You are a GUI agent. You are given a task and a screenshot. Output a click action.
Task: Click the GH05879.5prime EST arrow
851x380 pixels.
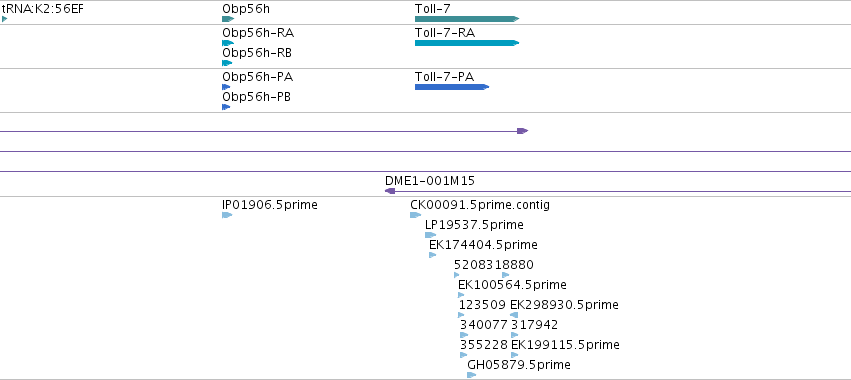tap(472, 375)
